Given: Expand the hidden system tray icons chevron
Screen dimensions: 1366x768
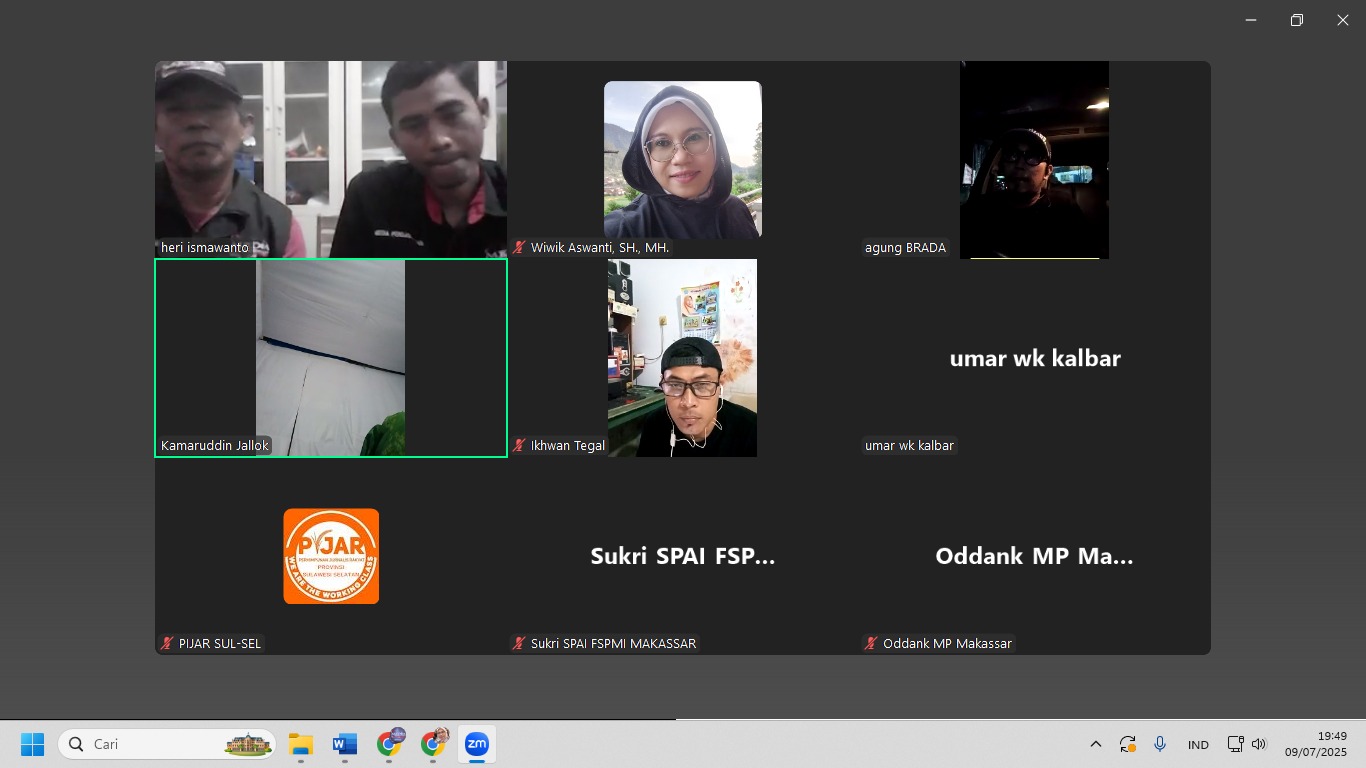Looking at the screenshot, I should [1095, 744].
